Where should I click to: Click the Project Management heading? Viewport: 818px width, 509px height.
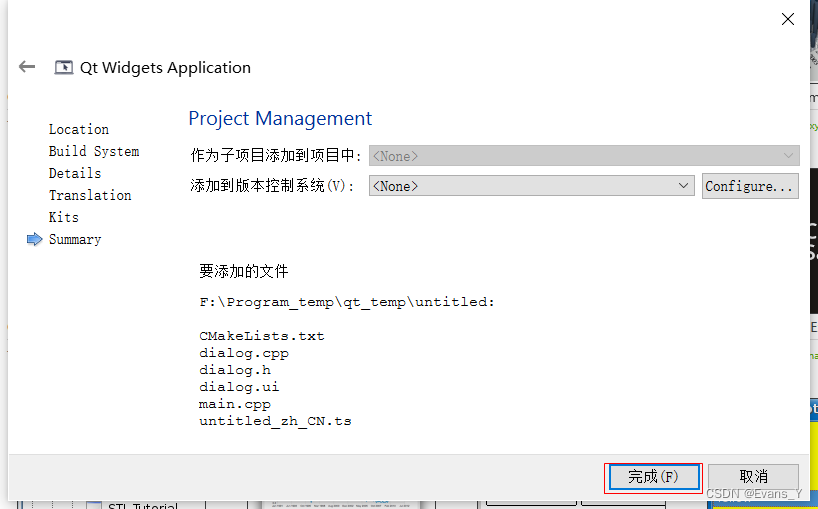[x=280, y=118]
